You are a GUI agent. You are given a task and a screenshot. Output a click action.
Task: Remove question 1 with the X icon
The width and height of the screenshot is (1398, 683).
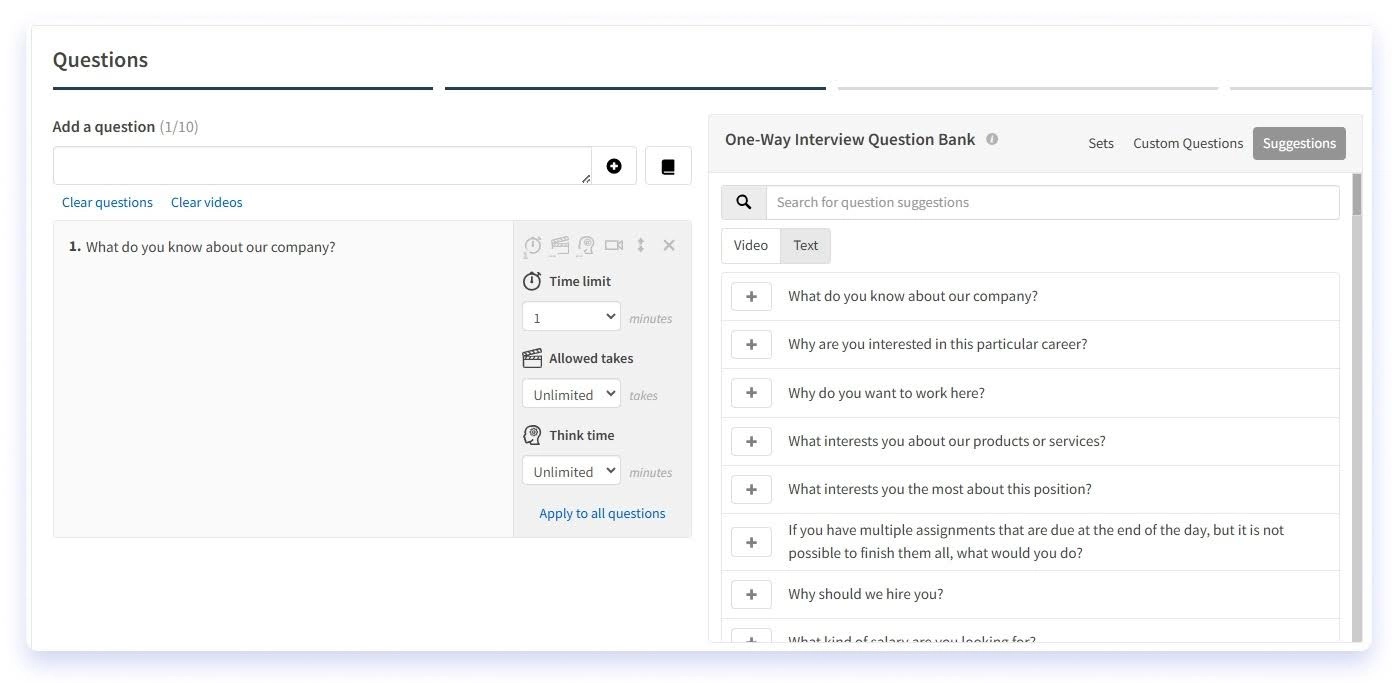(669, 245)
